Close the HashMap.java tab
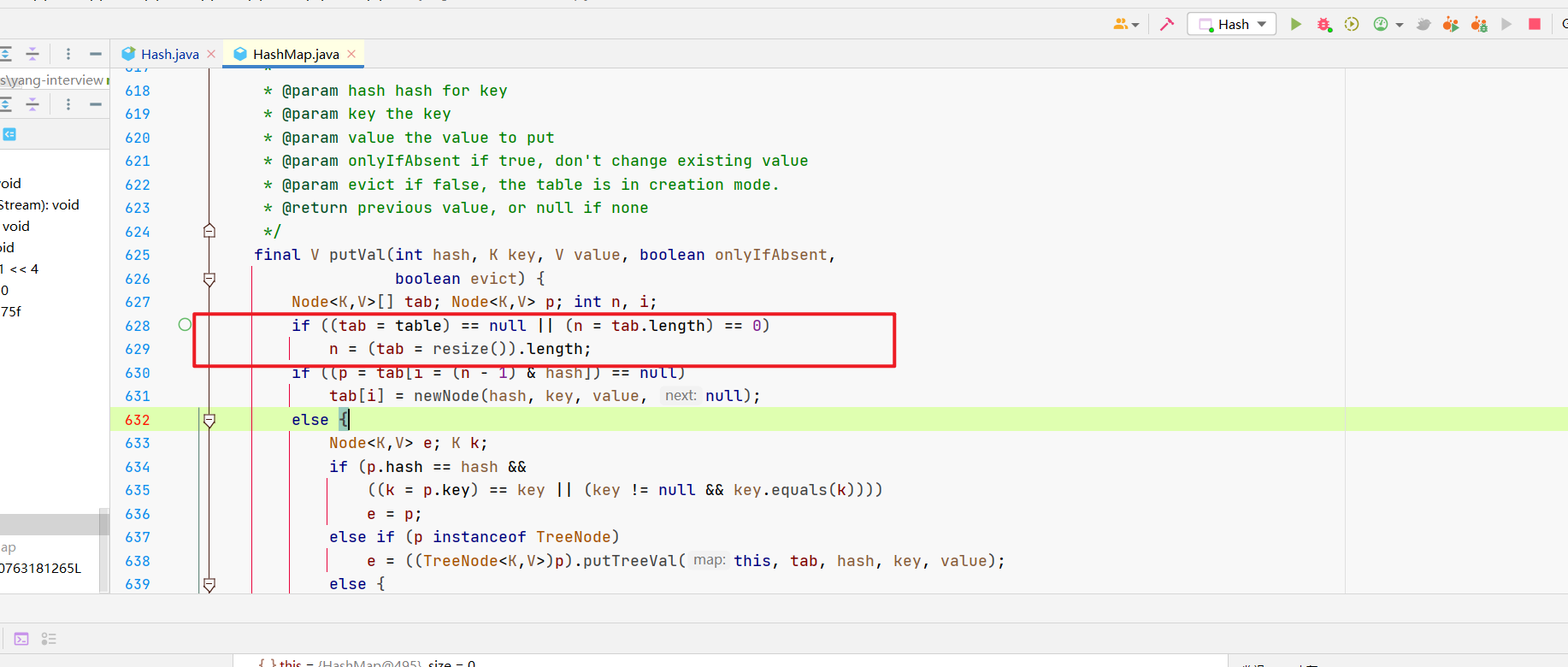The height and width of the screenshot is (667, 1568). (x=351, y=54)
